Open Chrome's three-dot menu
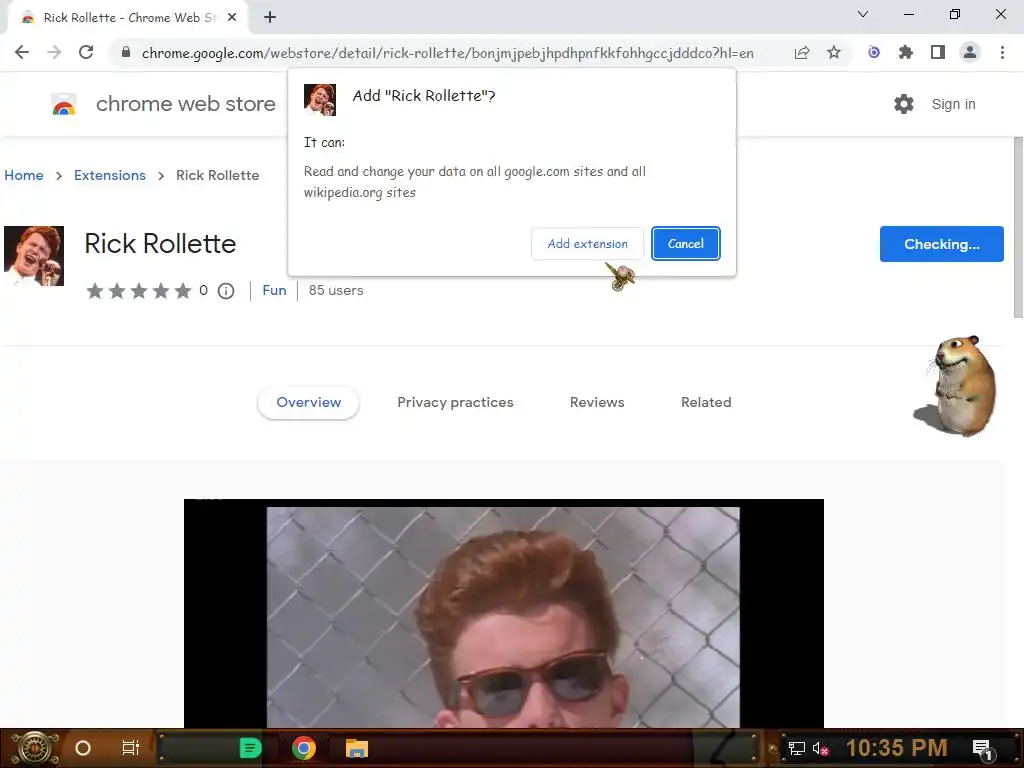 coord(1002,52)
